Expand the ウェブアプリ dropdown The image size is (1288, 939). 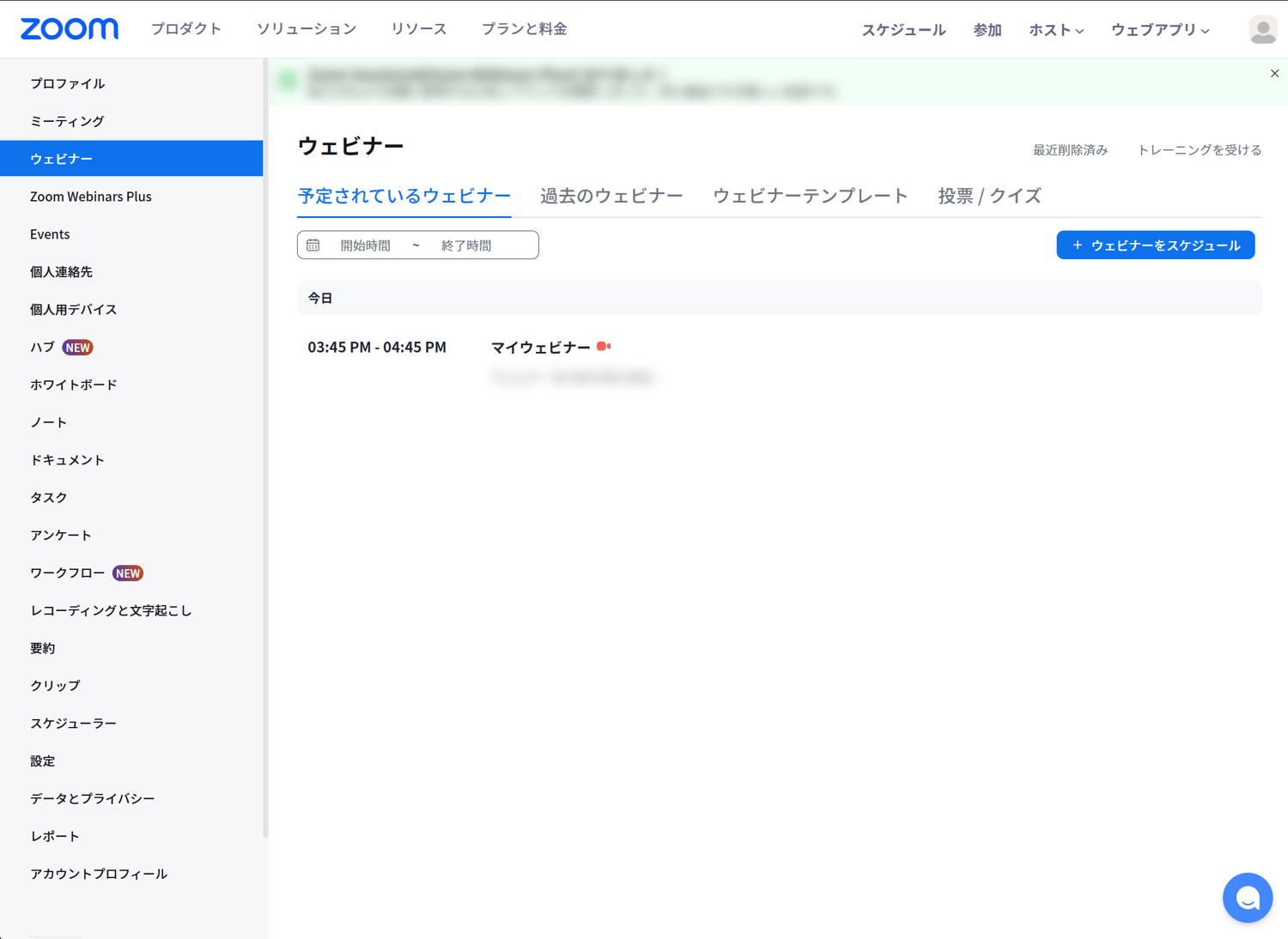click(x=1160, y=30)
